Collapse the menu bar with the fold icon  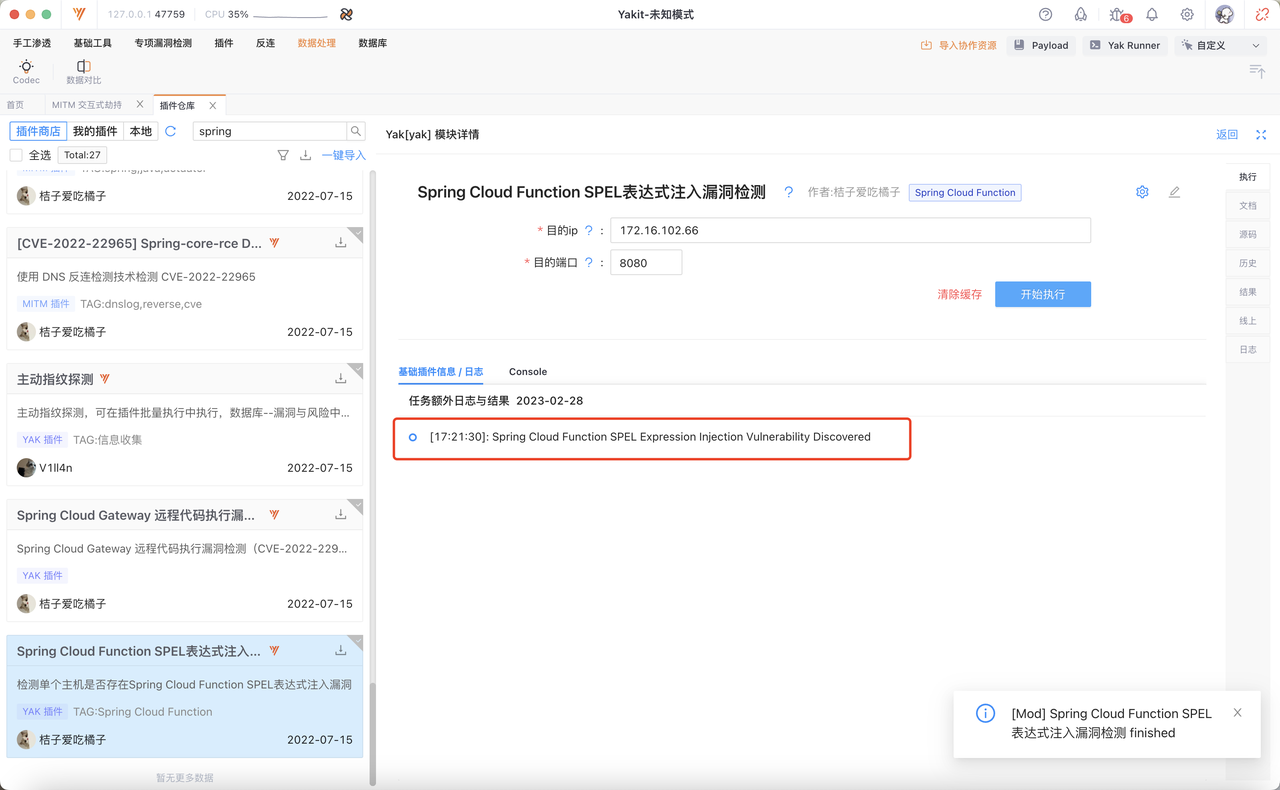[1257, 71]
